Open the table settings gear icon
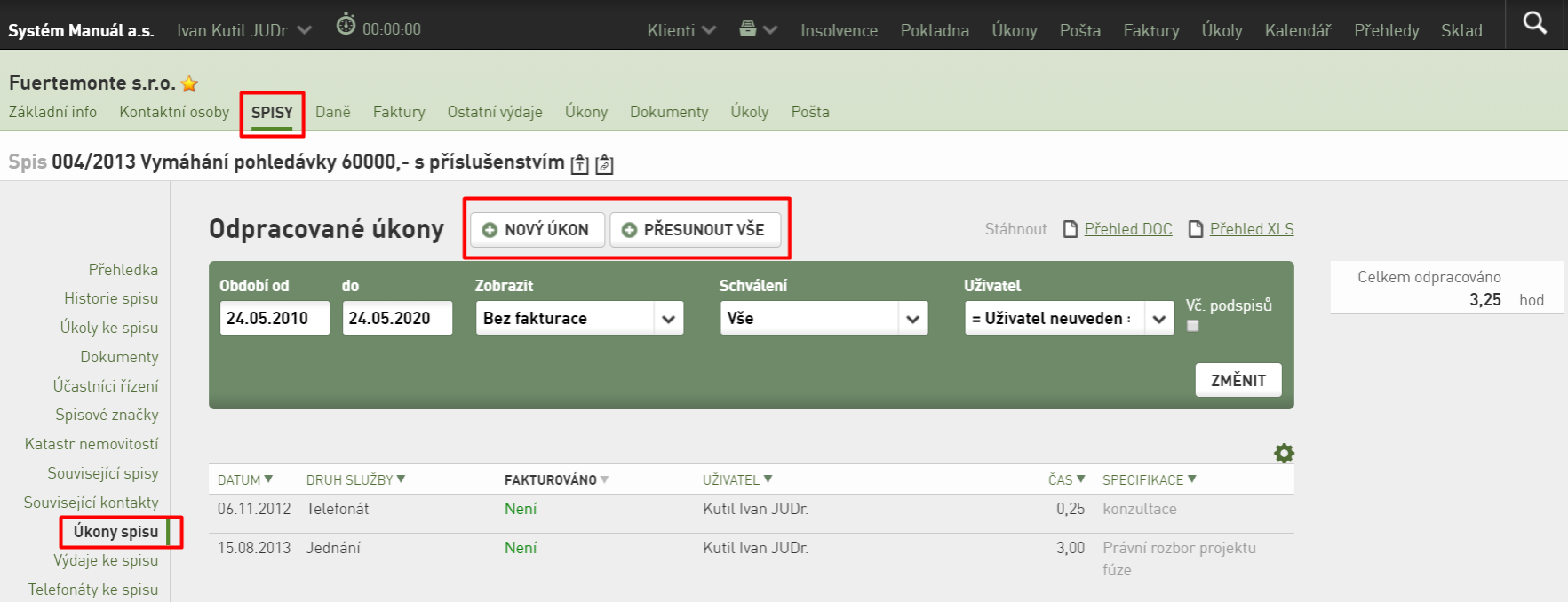This screenshot has height=602, width=1568. click(x=1284, y=454)
